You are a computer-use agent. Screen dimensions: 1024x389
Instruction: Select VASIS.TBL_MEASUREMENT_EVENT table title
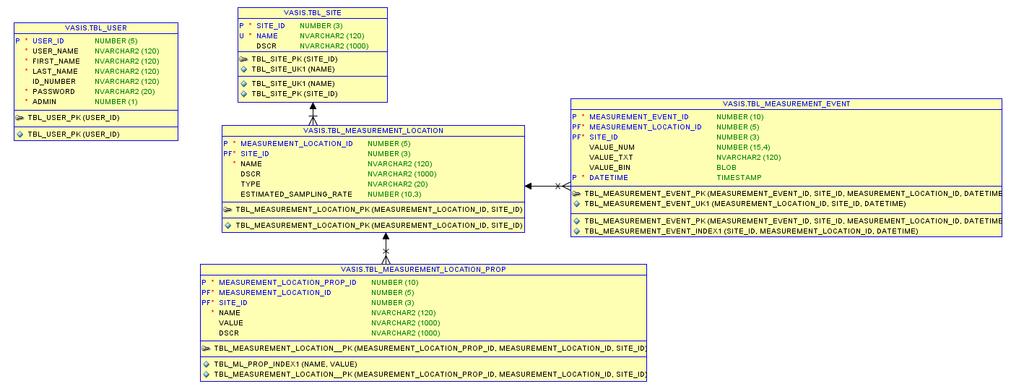click(786, 104)
